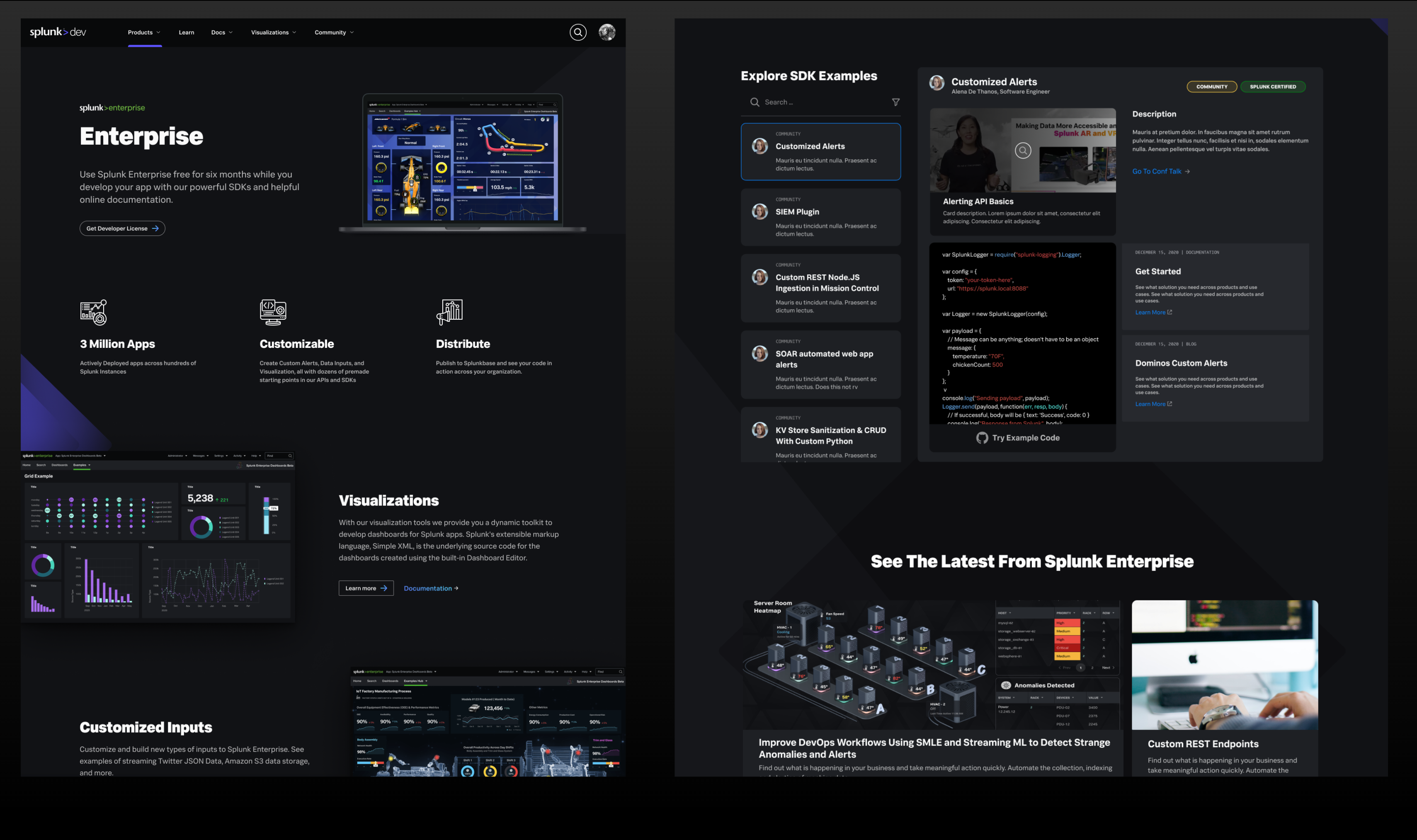Click author avatar on SIEM Plugin card
Screen dimensions: 1417x840
pos(759,212)
